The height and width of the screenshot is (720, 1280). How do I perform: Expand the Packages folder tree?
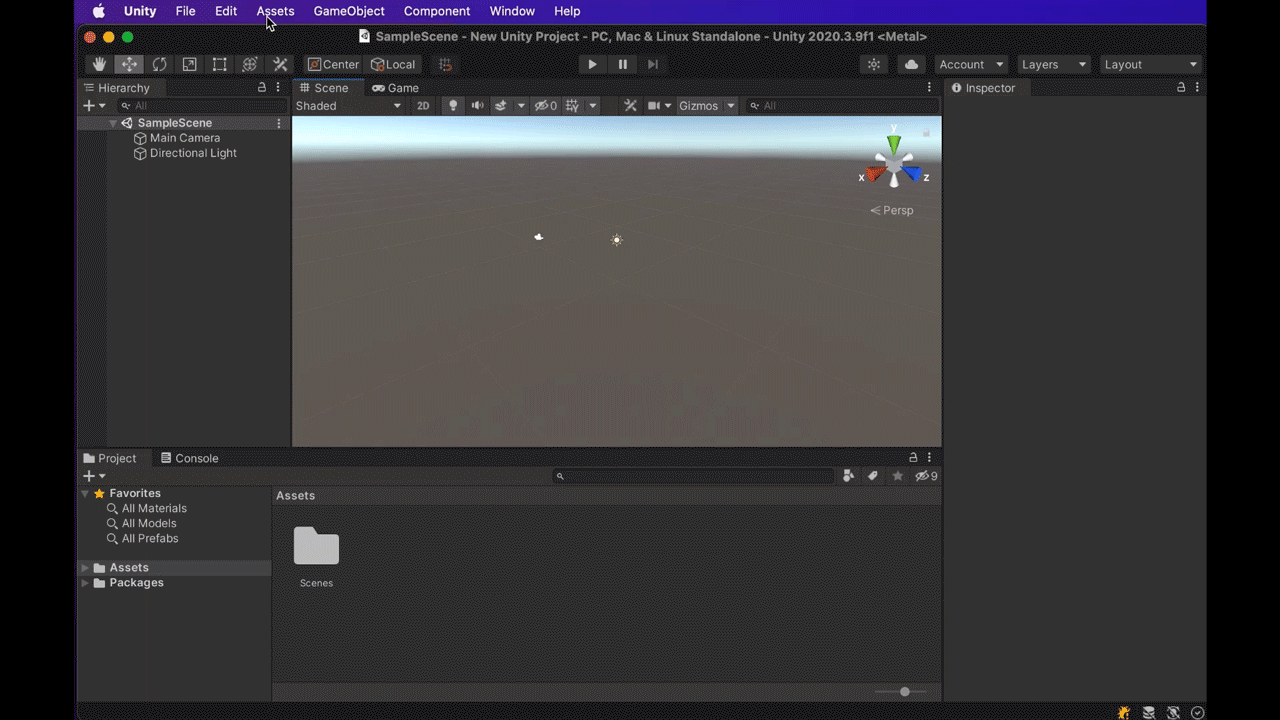[x=85, y=583]
